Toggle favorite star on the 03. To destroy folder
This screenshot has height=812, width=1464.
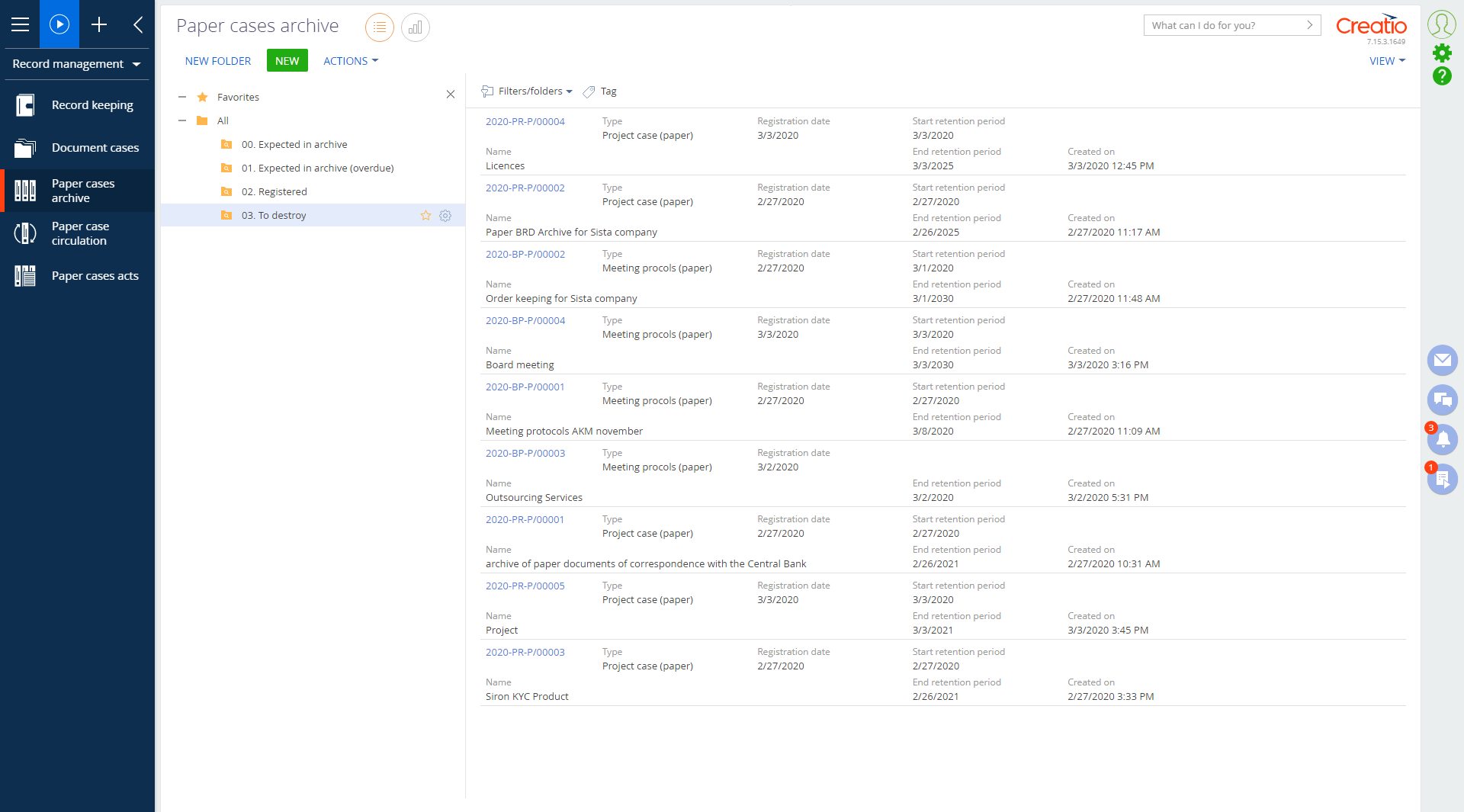coord(425,216)
